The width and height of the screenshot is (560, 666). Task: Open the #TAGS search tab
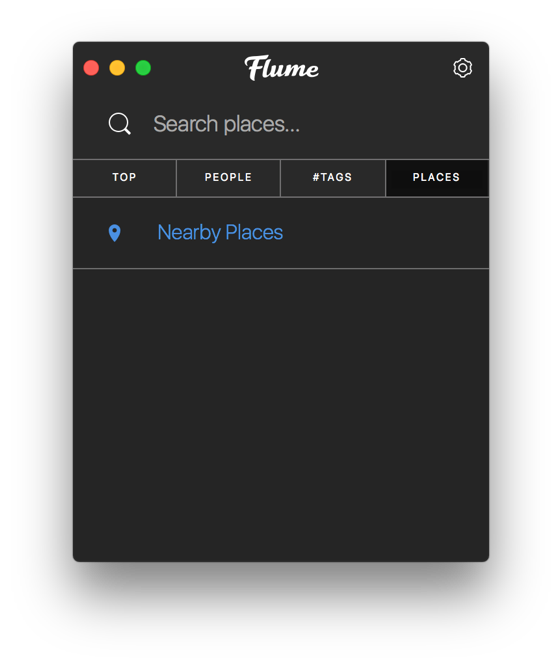click(333, 178)
